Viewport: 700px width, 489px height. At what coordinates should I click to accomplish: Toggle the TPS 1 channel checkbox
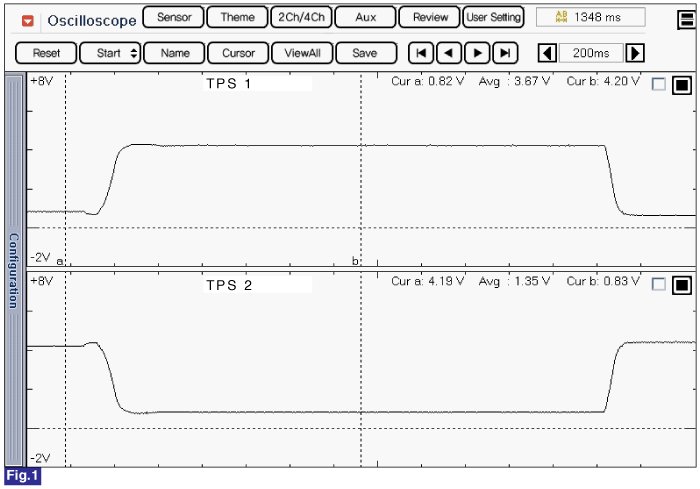[658, 85]
